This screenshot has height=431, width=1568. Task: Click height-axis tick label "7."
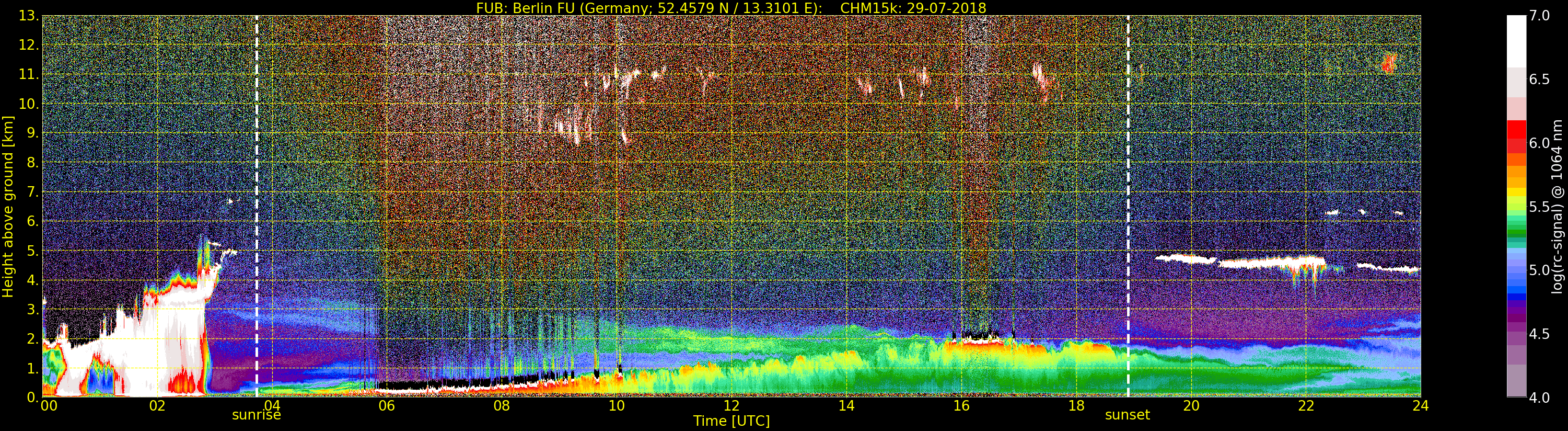pyautogui.click(x=32, y=192)
